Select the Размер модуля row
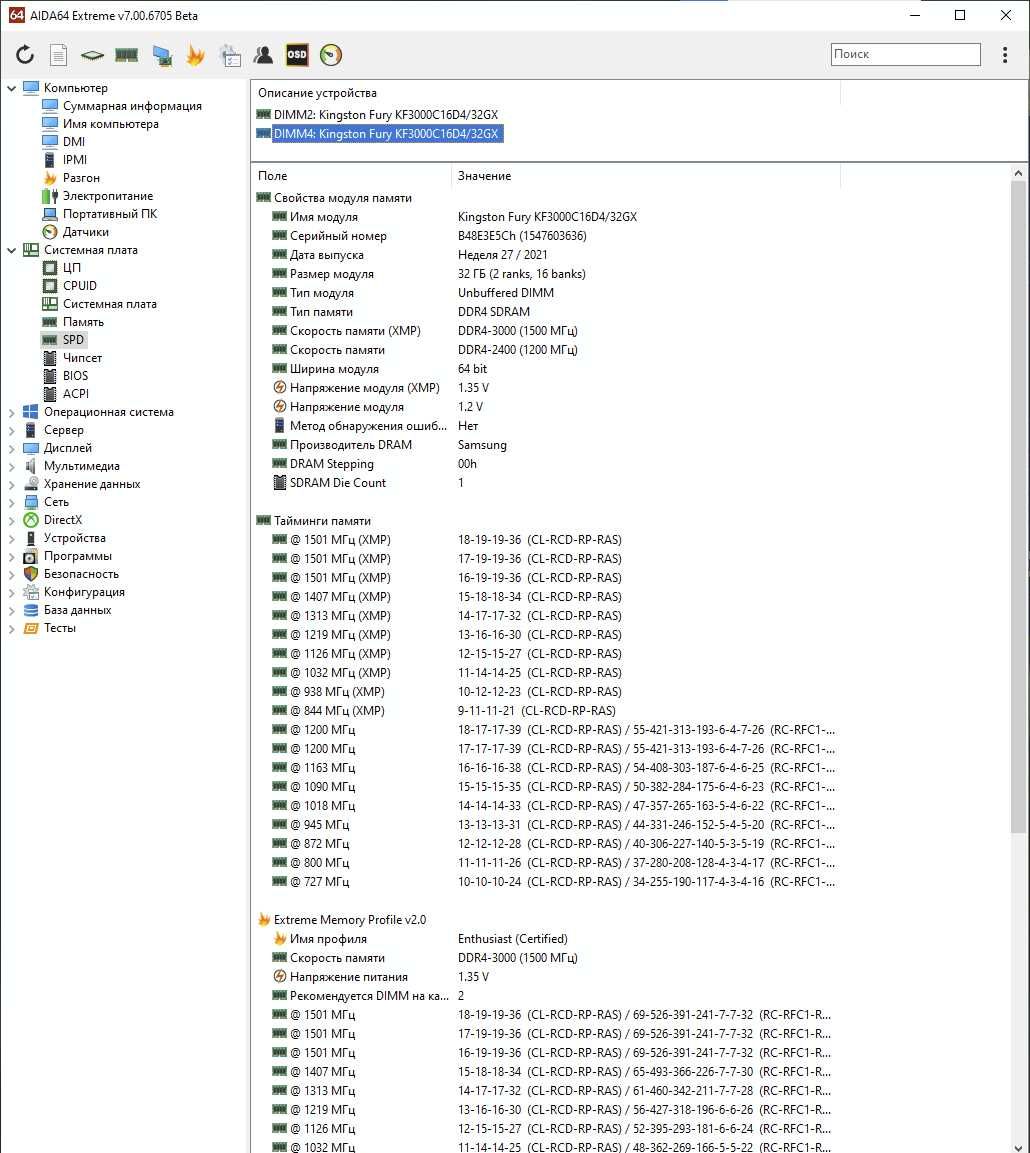 [545, 274]
